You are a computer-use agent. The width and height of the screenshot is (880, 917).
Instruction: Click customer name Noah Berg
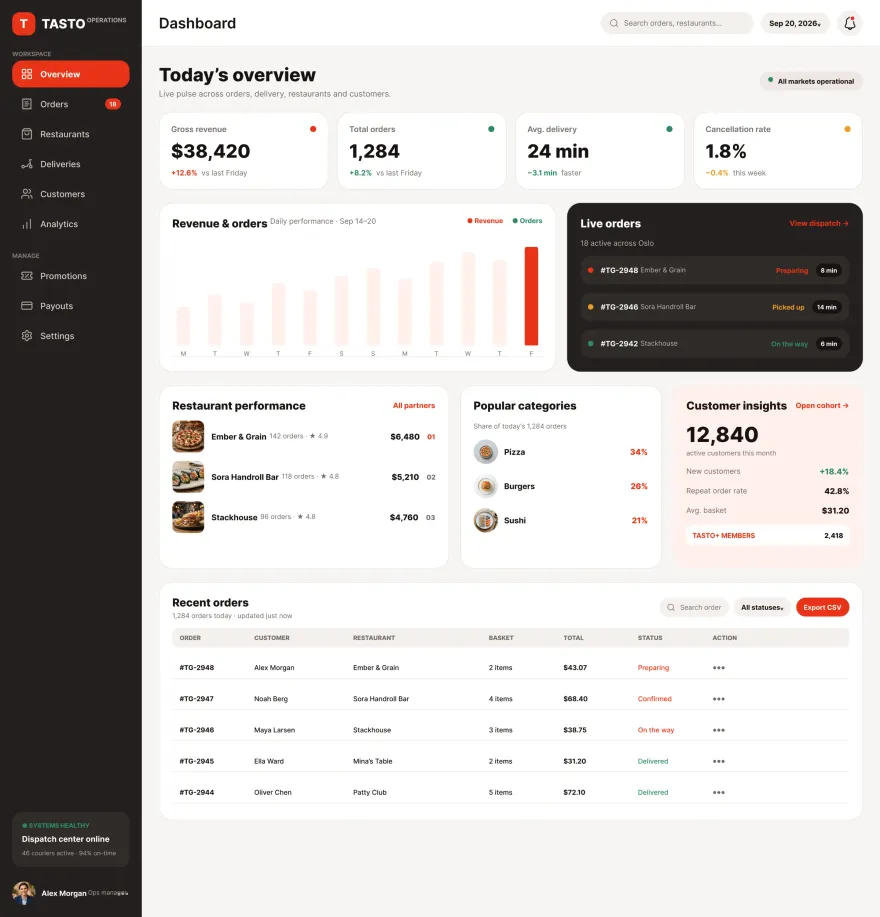[x=271, y=699]
